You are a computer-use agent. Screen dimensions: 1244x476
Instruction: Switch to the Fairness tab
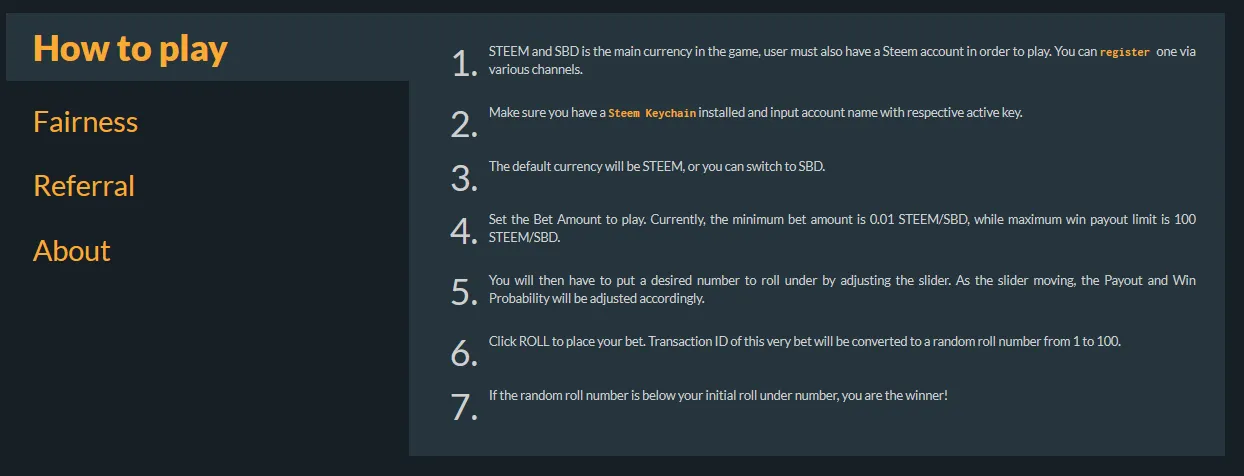pyautogui.click(x=86, y=122)
